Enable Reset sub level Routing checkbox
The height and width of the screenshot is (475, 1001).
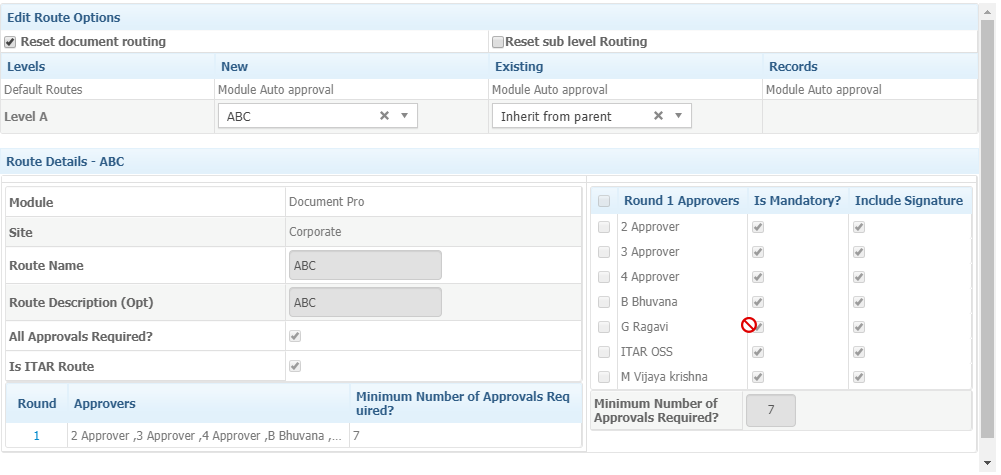pos(499,42)
